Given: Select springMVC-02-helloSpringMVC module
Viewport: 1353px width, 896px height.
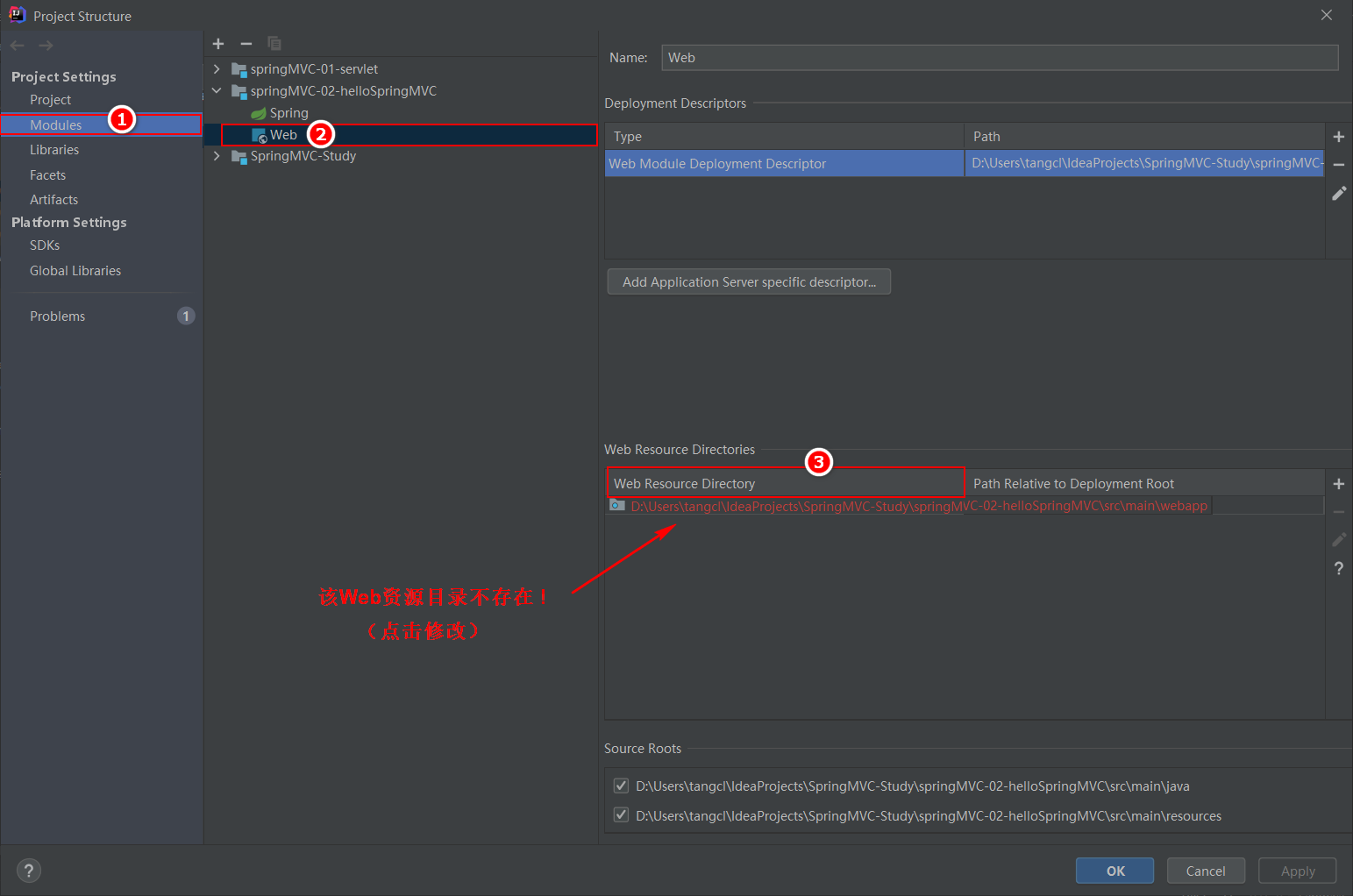Looking at the screenshot, I should click(x=344, y=91).
